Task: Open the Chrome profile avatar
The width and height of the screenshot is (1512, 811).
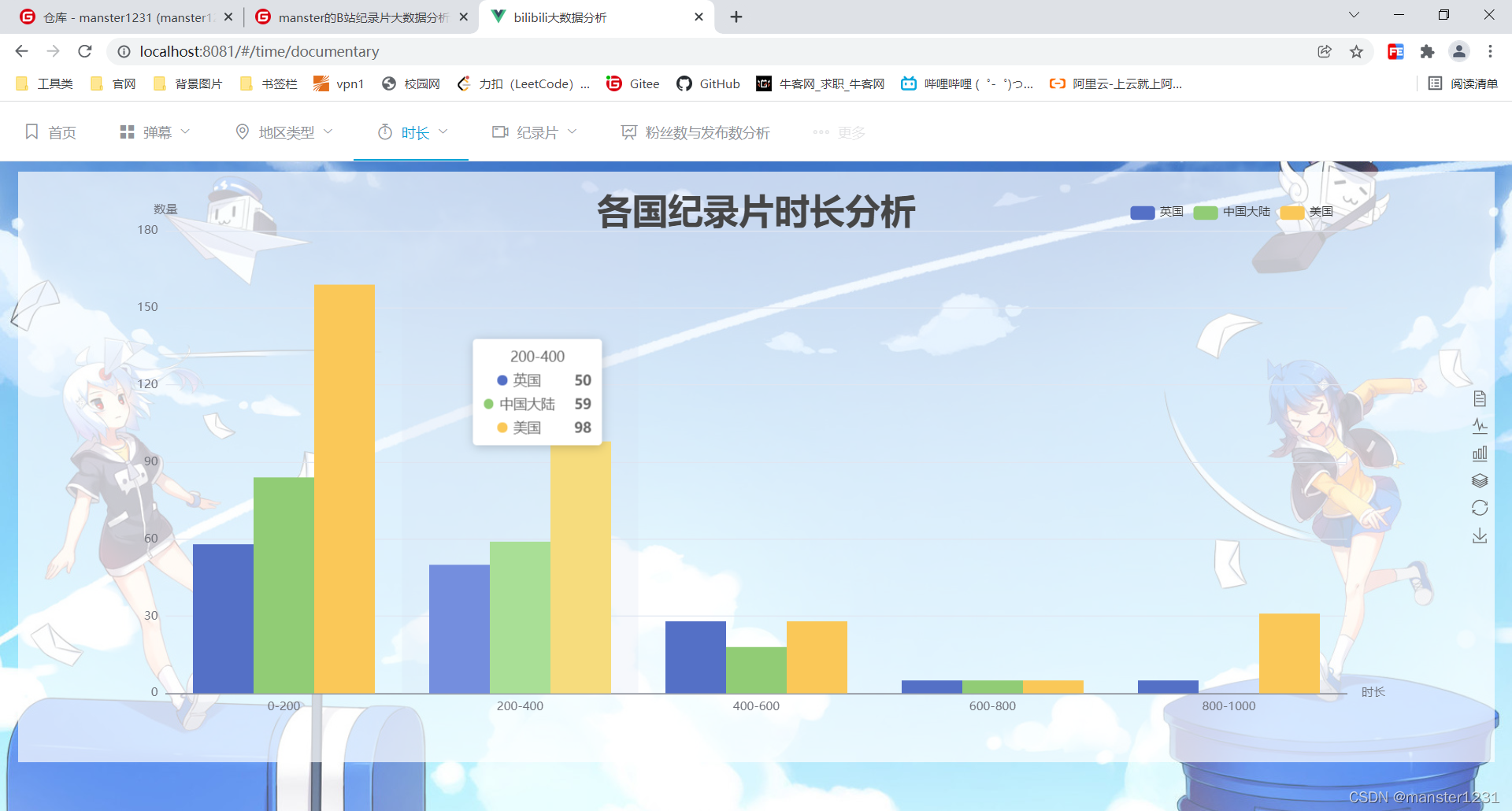Action: coord(1459,51)
